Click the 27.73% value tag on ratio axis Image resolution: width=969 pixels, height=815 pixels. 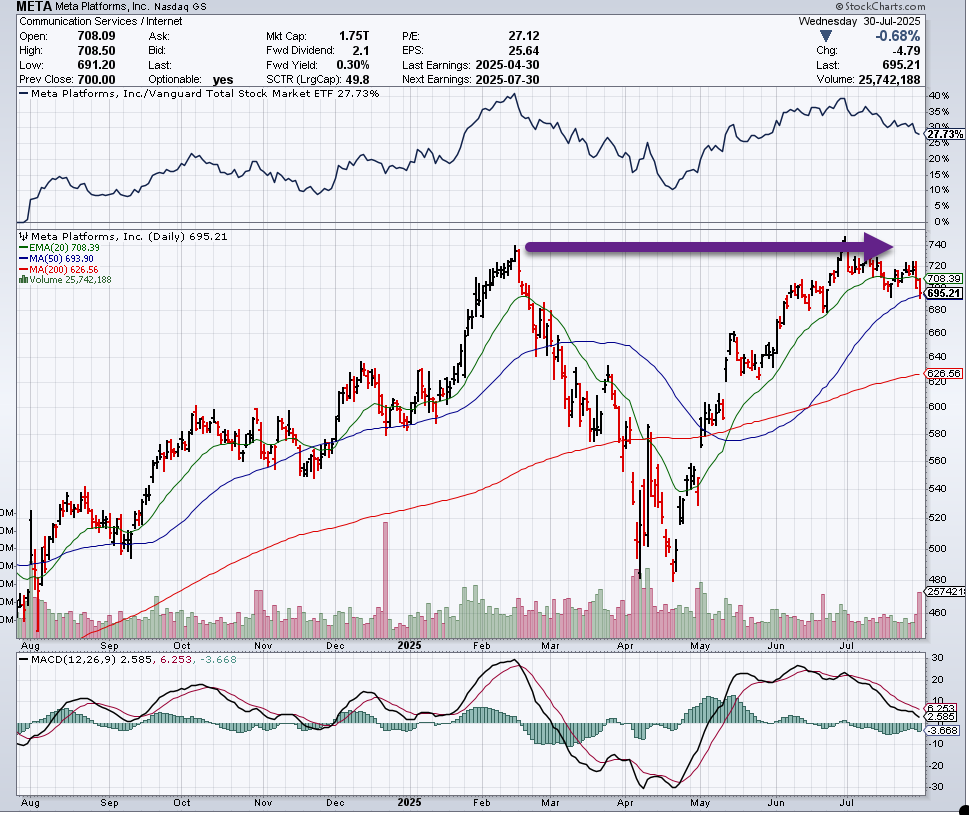tap(945, 134)
